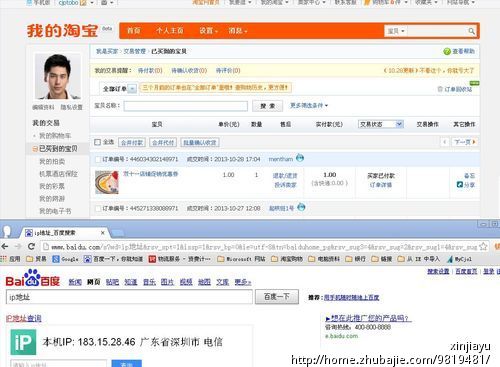This screenshot has height=367, width=500.
Task: Click the order's product thumbnail image
Action: (x=107, y=182)
